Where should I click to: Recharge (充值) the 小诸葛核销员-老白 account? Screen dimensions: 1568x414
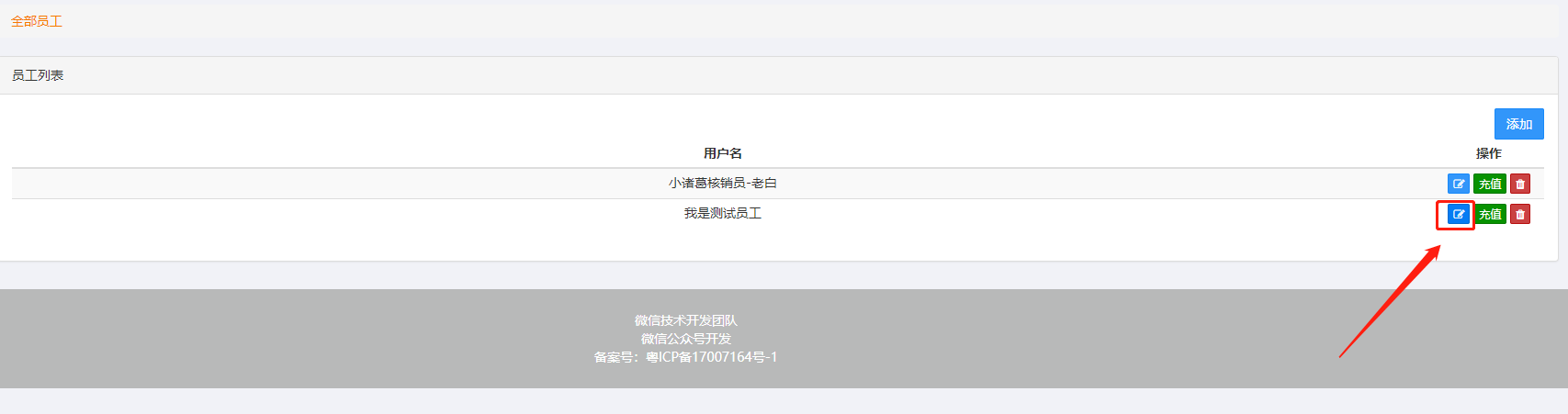pos(1490,184)
